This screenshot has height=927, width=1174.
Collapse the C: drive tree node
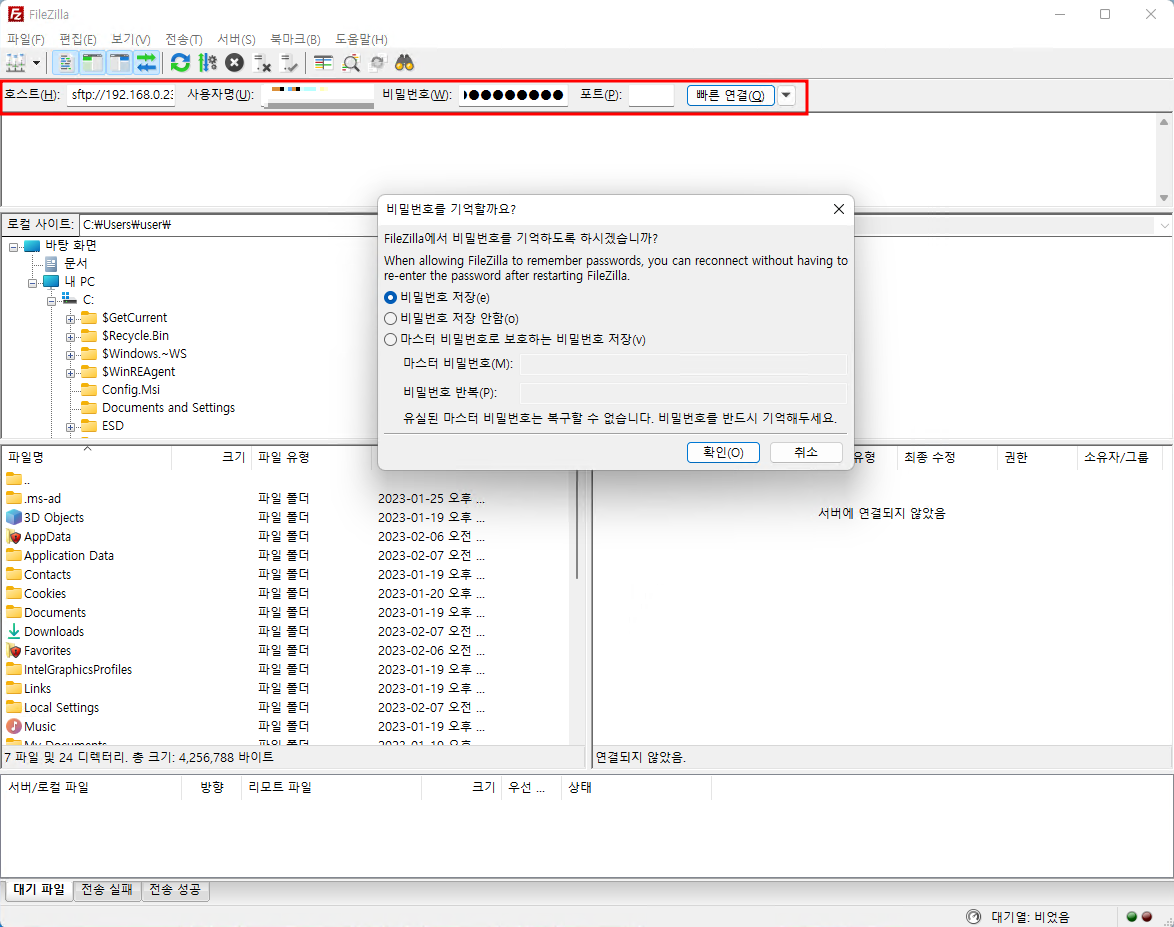(x=51, y=301)
